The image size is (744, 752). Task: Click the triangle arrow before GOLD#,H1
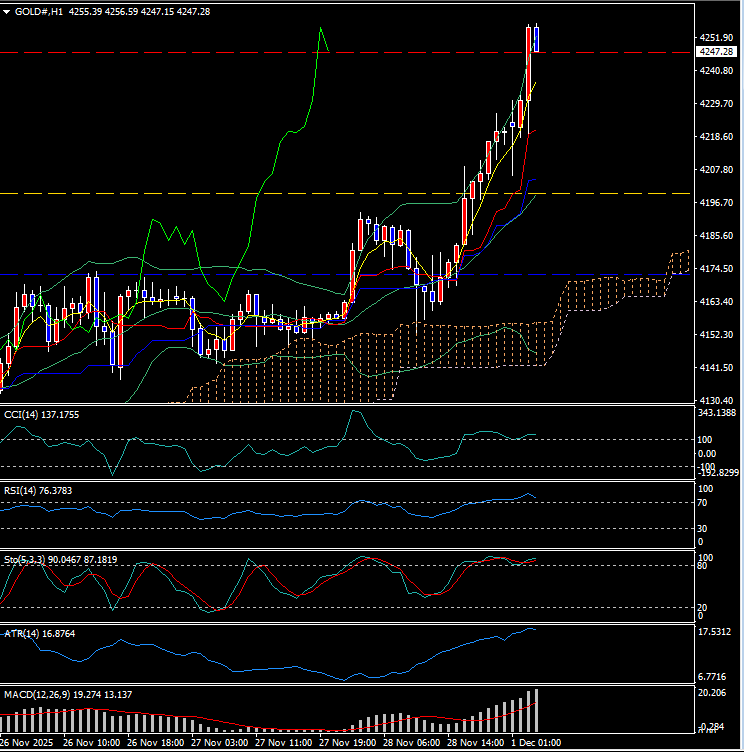[8, 10]
